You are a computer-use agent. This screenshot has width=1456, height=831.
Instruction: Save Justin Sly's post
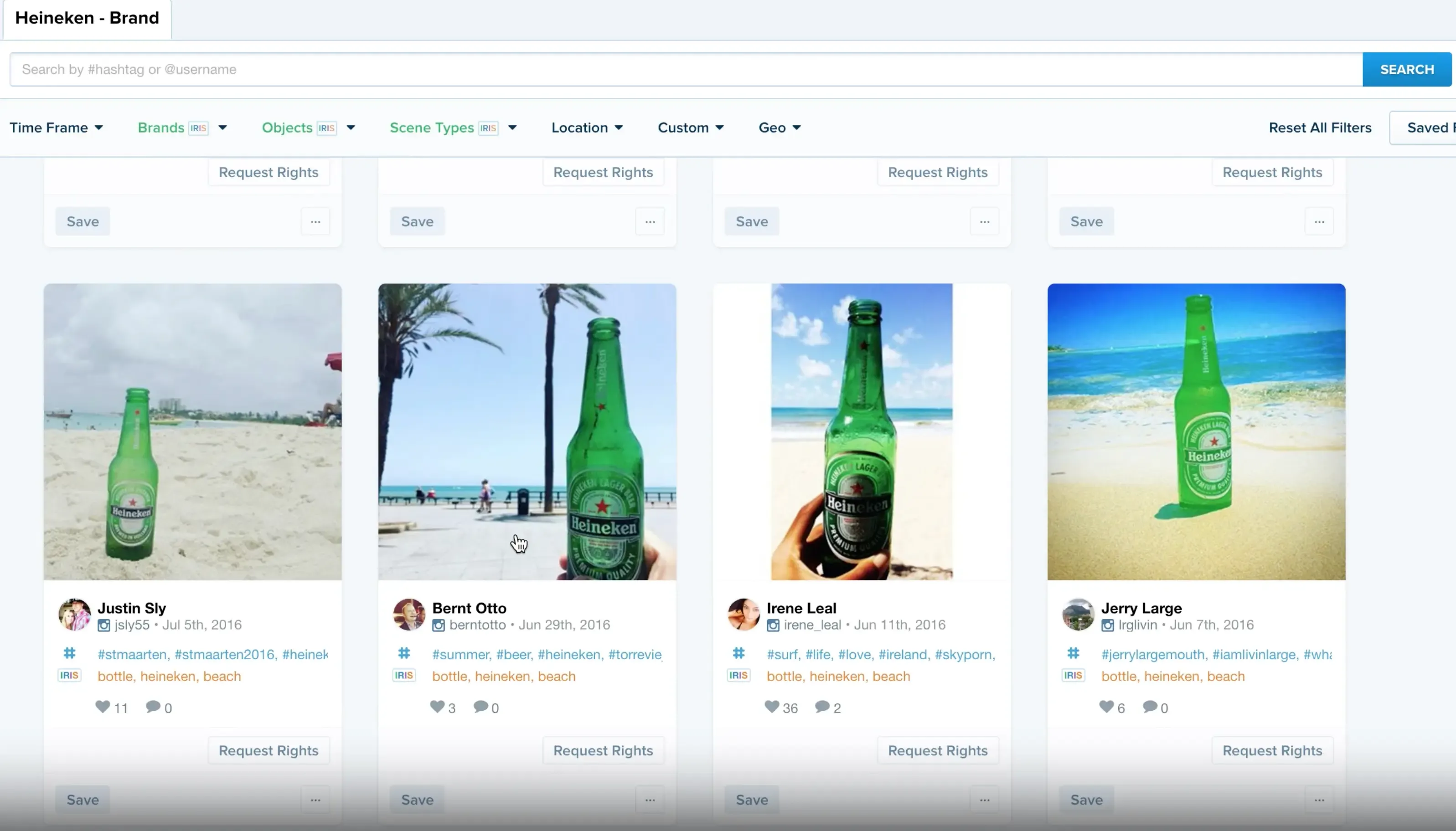click(83, 800)
